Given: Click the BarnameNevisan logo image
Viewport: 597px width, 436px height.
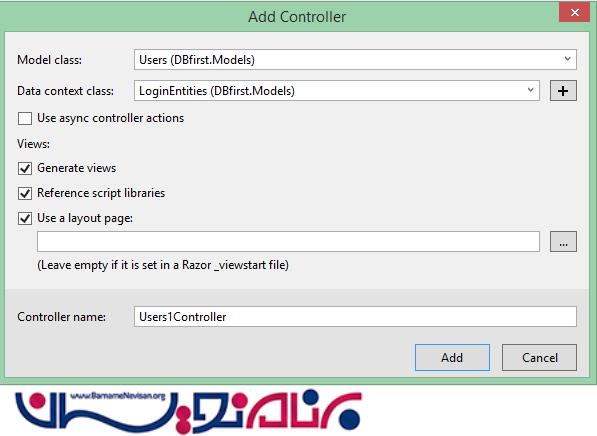Looking at the screenshot, I should pyautogui.click(x=188, y=412).
